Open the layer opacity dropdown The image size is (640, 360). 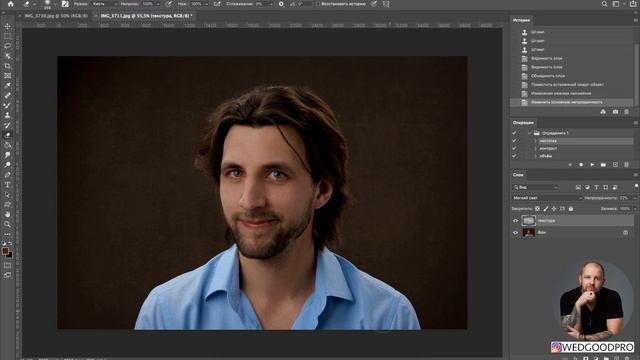click(635, 198)
